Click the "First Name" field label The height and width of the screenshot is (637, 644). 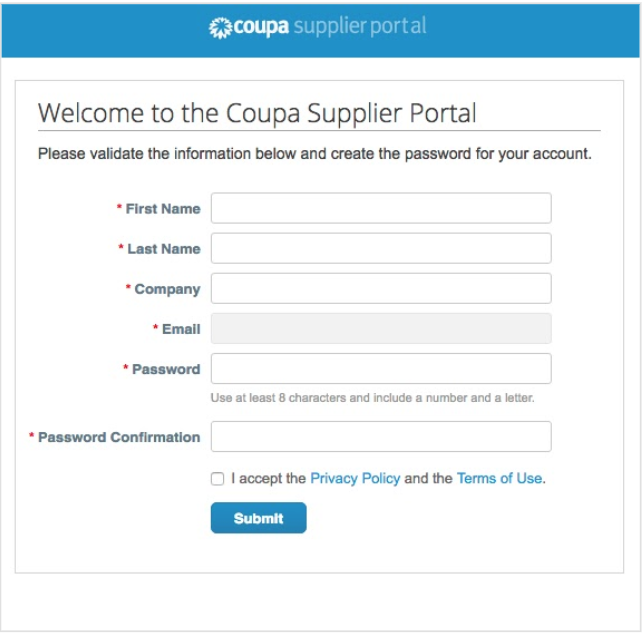click(163, 209)
